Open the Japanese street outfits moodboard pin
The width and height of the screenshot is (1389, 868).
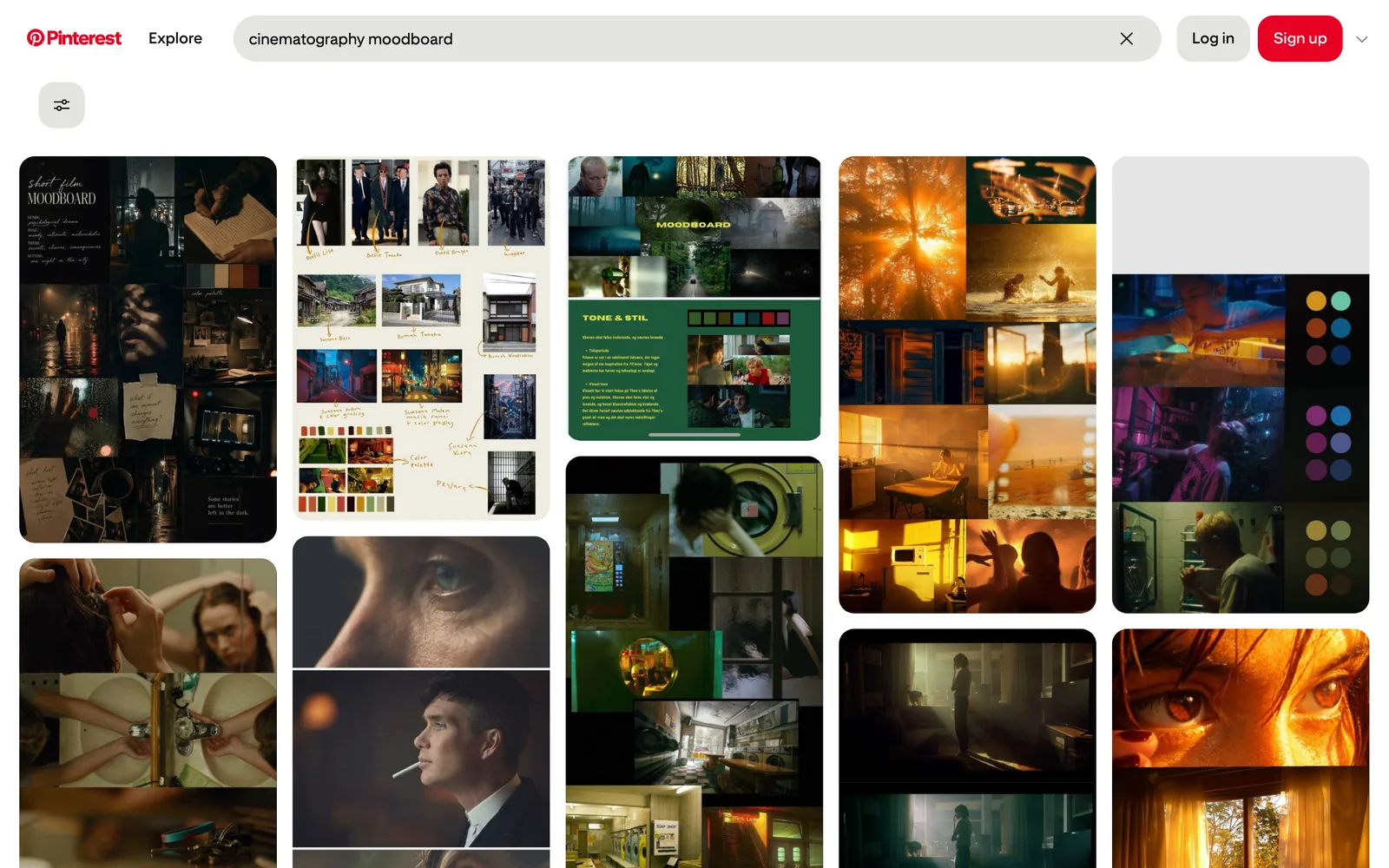421,339
